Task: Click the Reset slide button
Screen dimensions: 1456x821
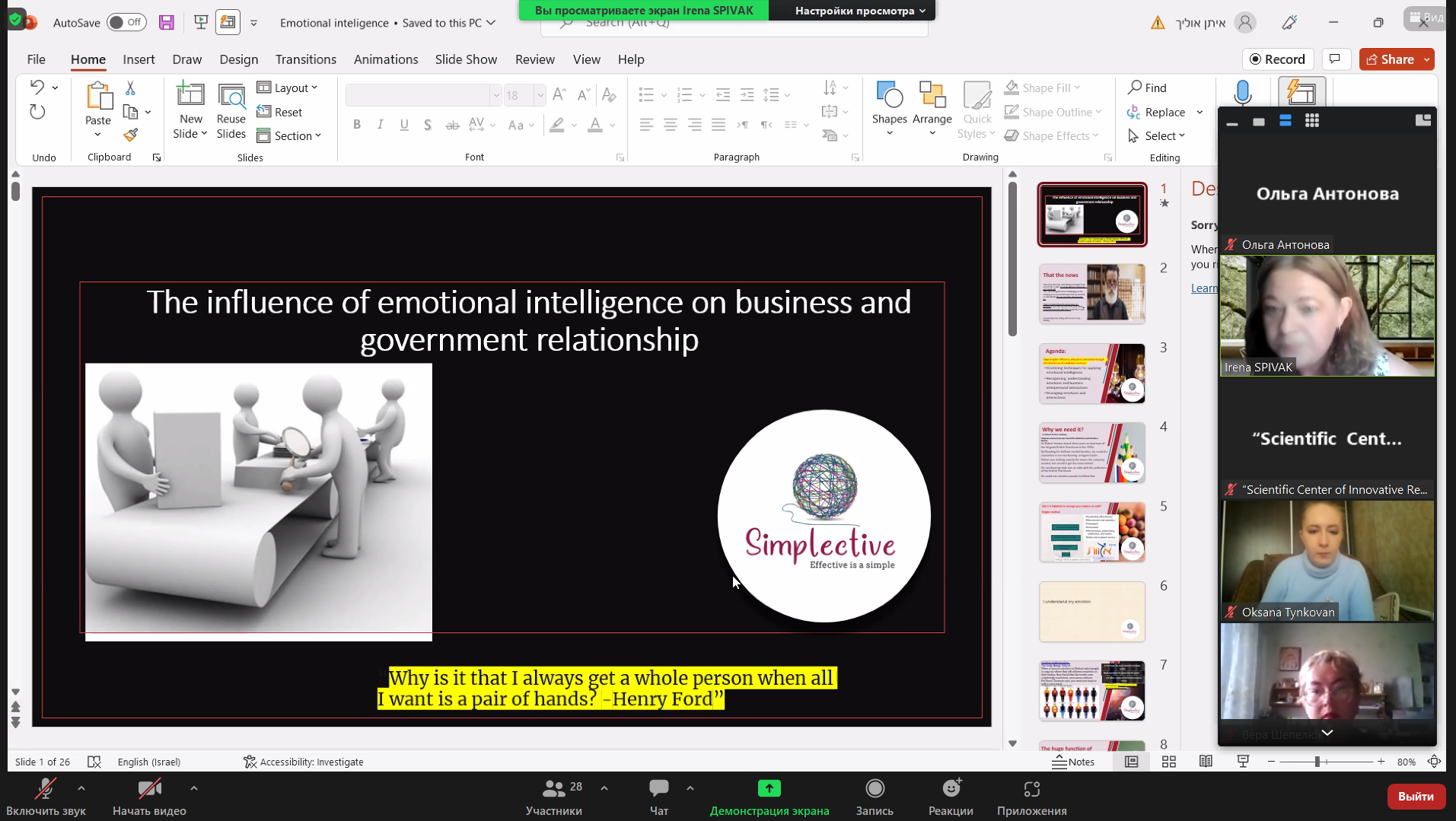Action: coord(279,112)
